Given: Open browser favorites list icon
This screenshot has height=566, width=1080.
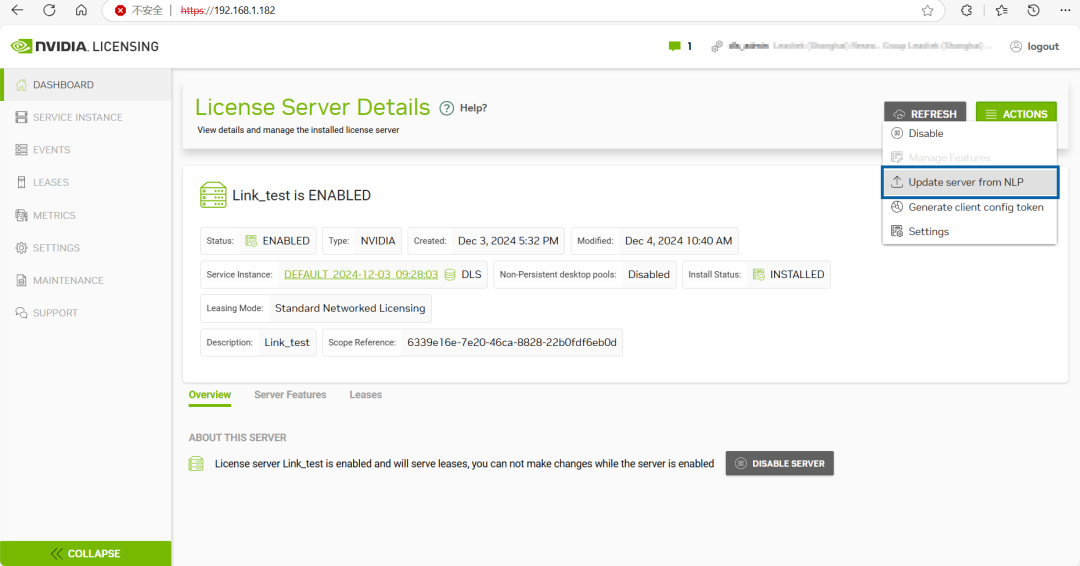Looking at the screenshot, I should (1001, 10).
